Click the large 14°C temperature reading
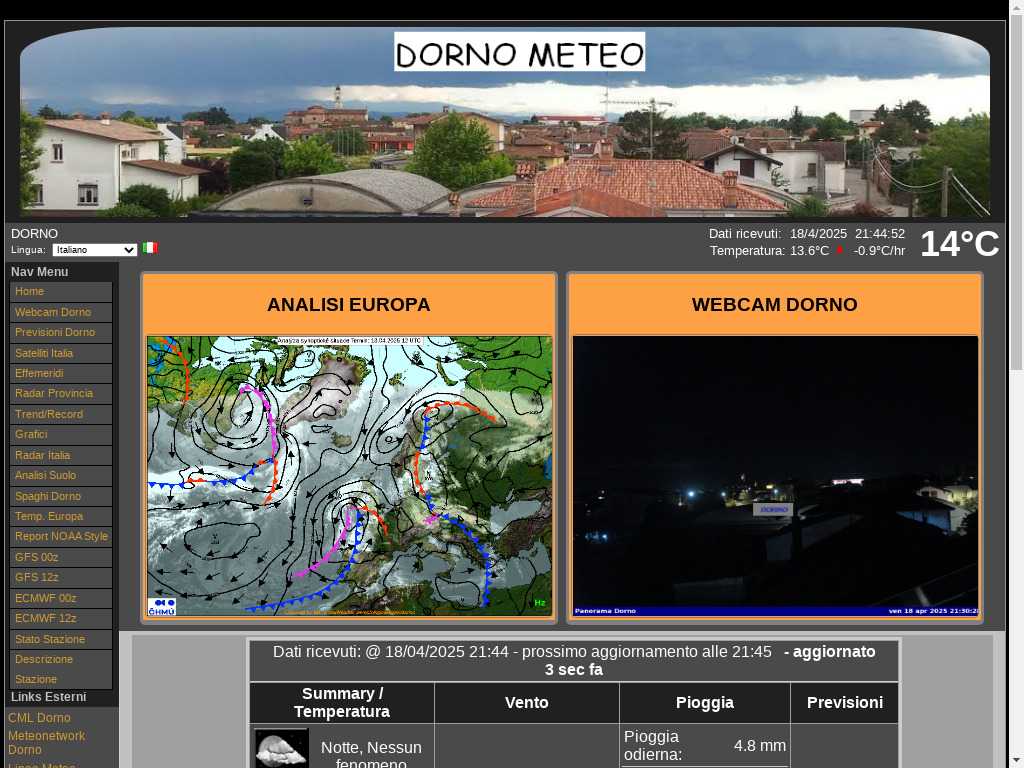 (959, 244)
